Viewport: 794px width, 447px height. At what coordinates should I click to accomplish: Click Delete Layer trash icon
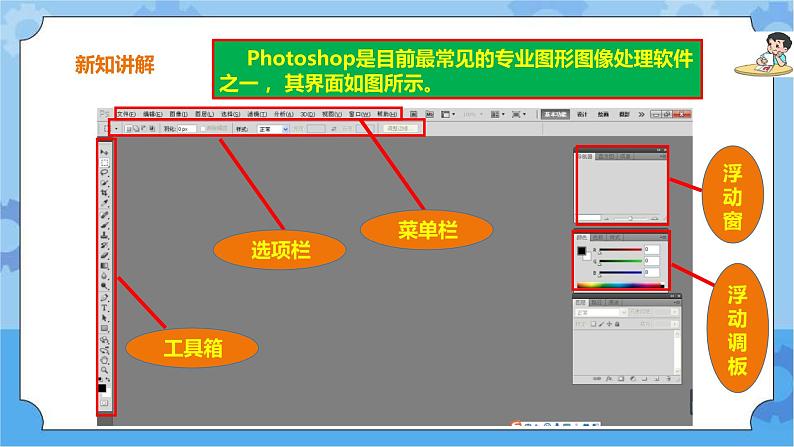(x=669, y=379)
